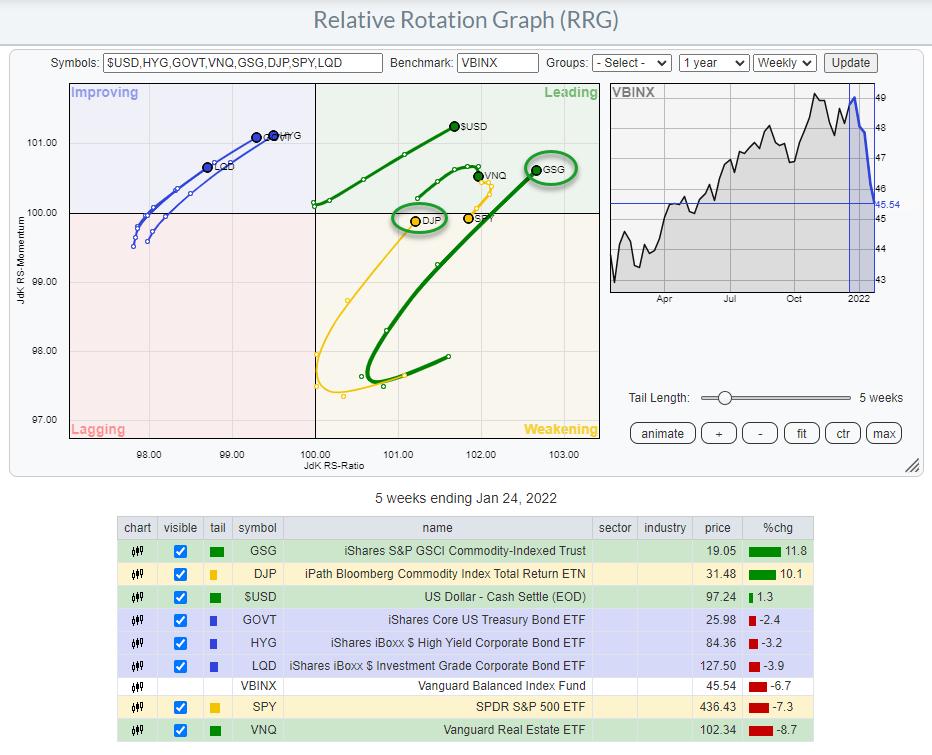Open the chart icon for VBINX row

click(137, 687)
